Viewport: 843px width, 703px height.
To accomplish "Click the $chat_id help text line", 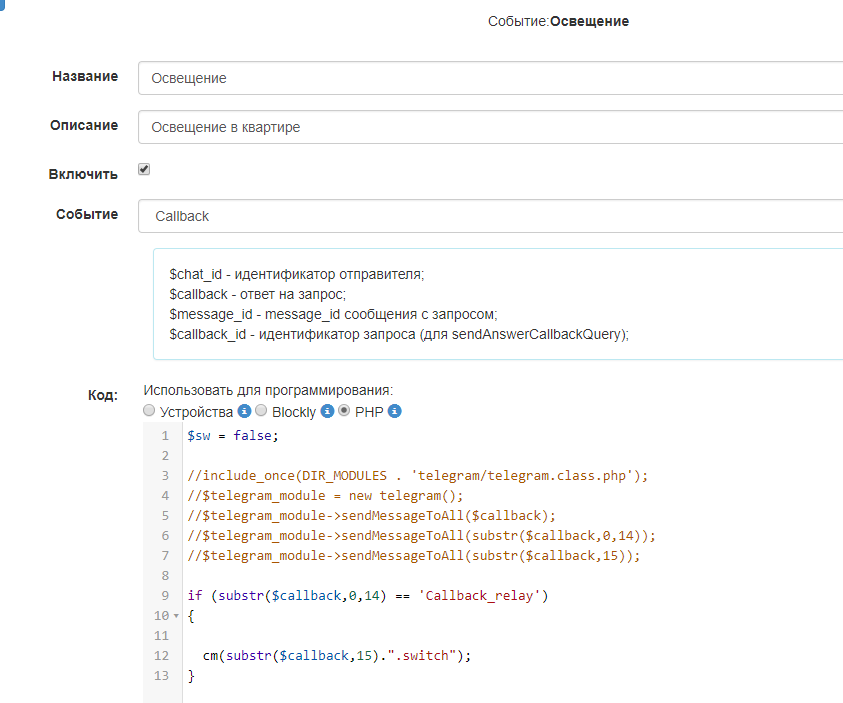I will click(297, 274).
